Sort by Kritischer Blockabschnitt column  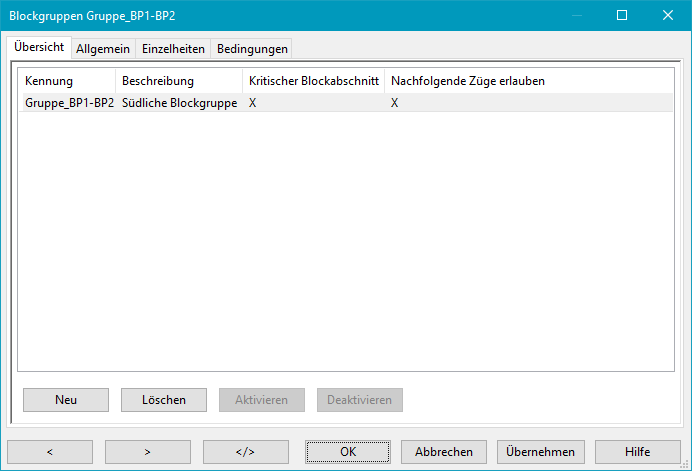(313, 80)
